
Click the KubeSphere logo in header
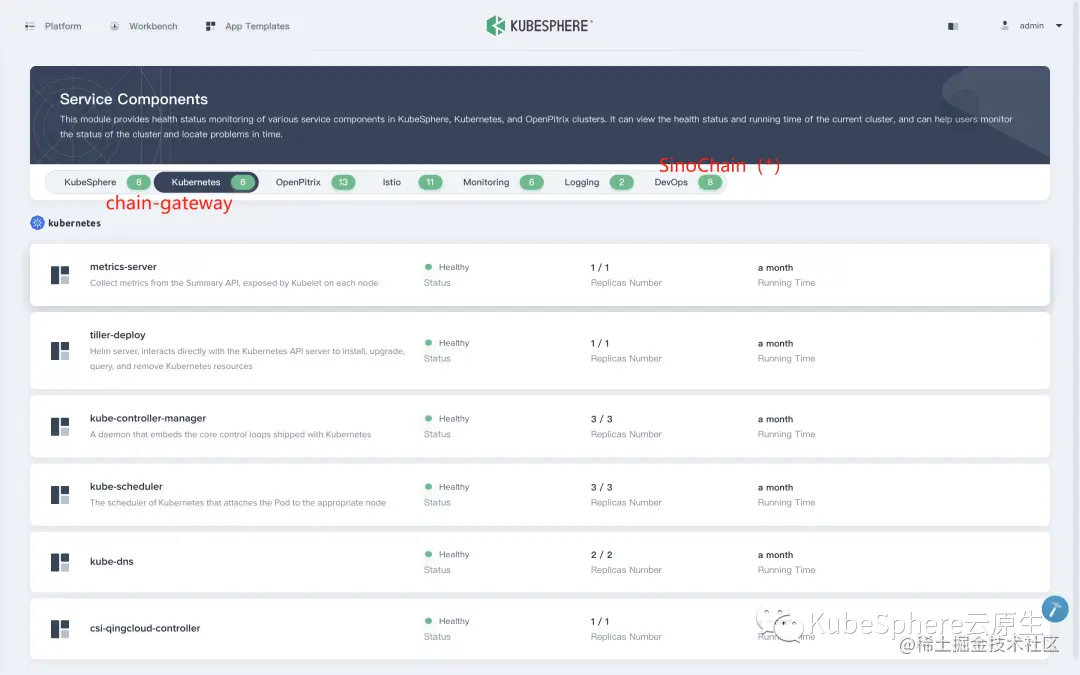click(539, 25)
